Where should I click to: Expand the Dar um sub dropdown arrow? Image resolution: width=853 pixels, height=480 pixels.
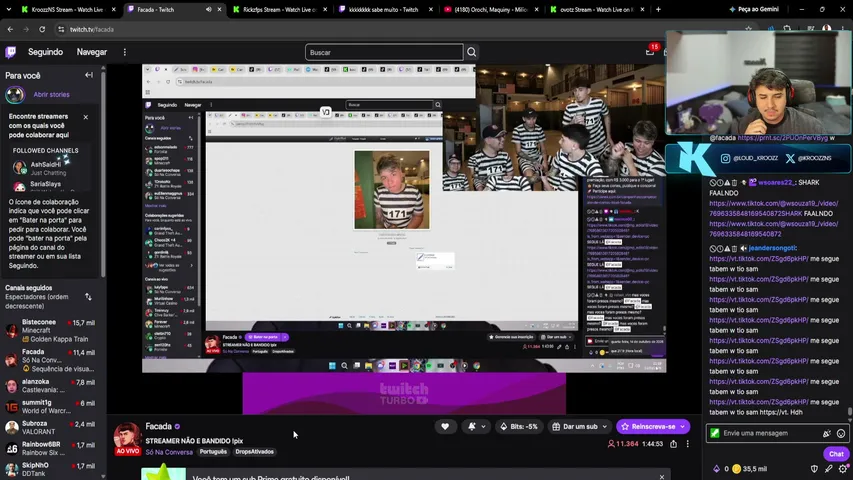[604, 427]
